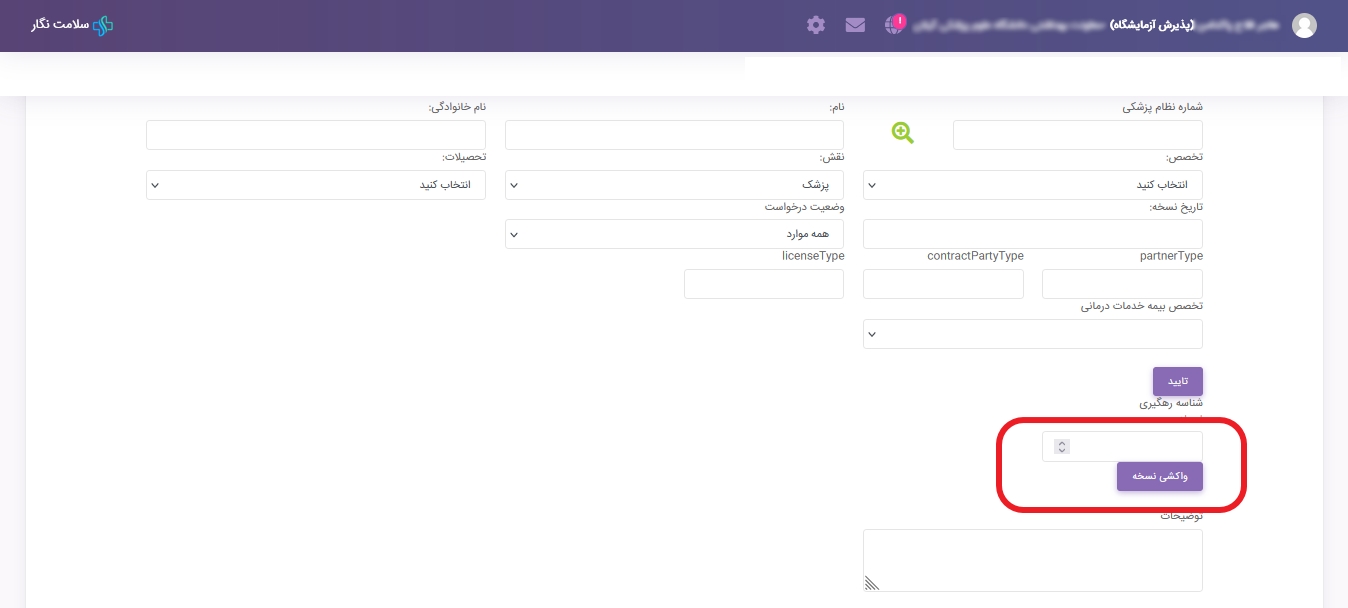Expand the تحصیلات dropdown
Image resolution: width=1348 pixels, height=608 pixels.
pos(315,185)
